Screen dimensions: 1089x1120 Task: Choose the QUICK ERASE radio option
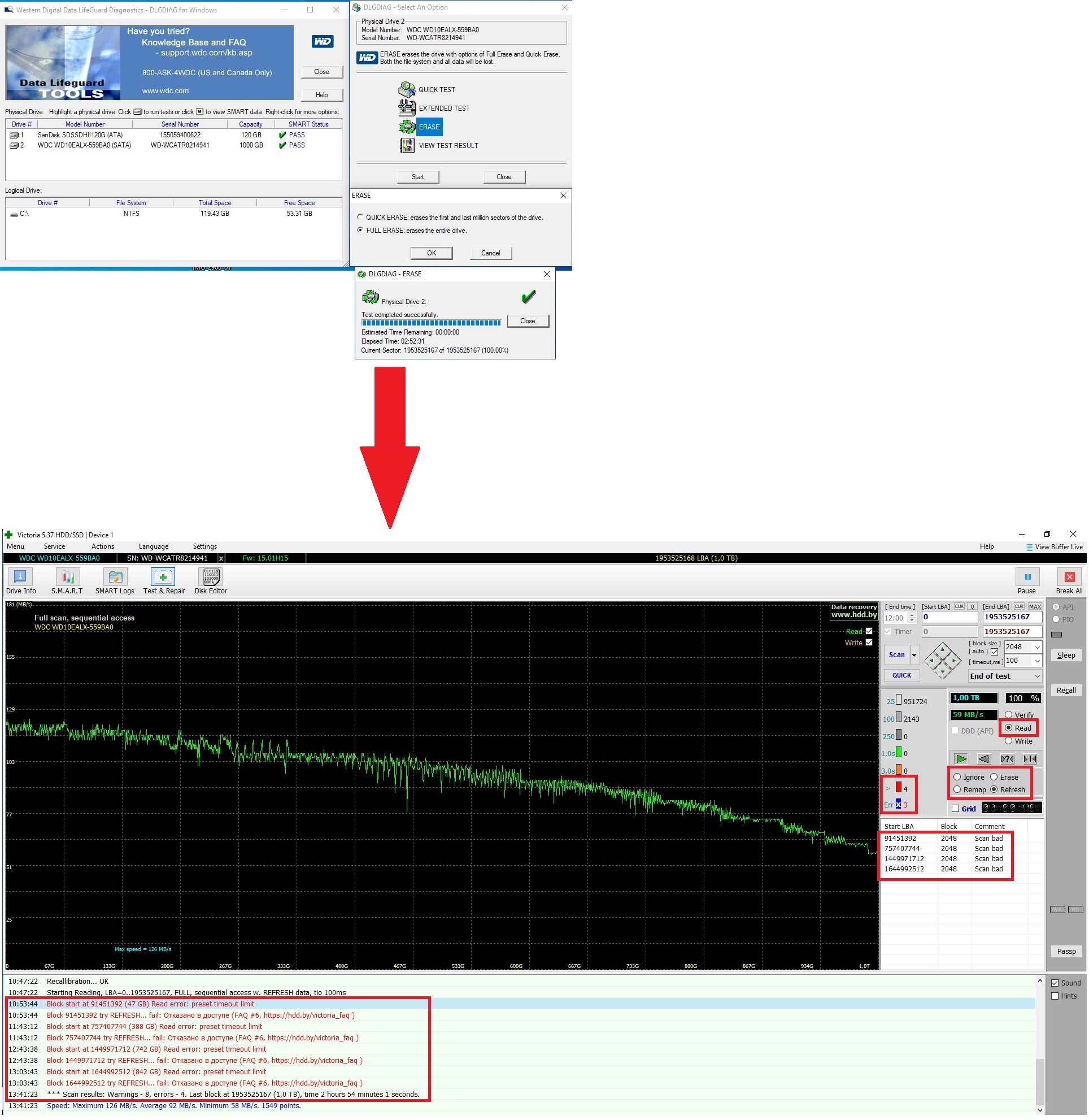click(360, 218)
